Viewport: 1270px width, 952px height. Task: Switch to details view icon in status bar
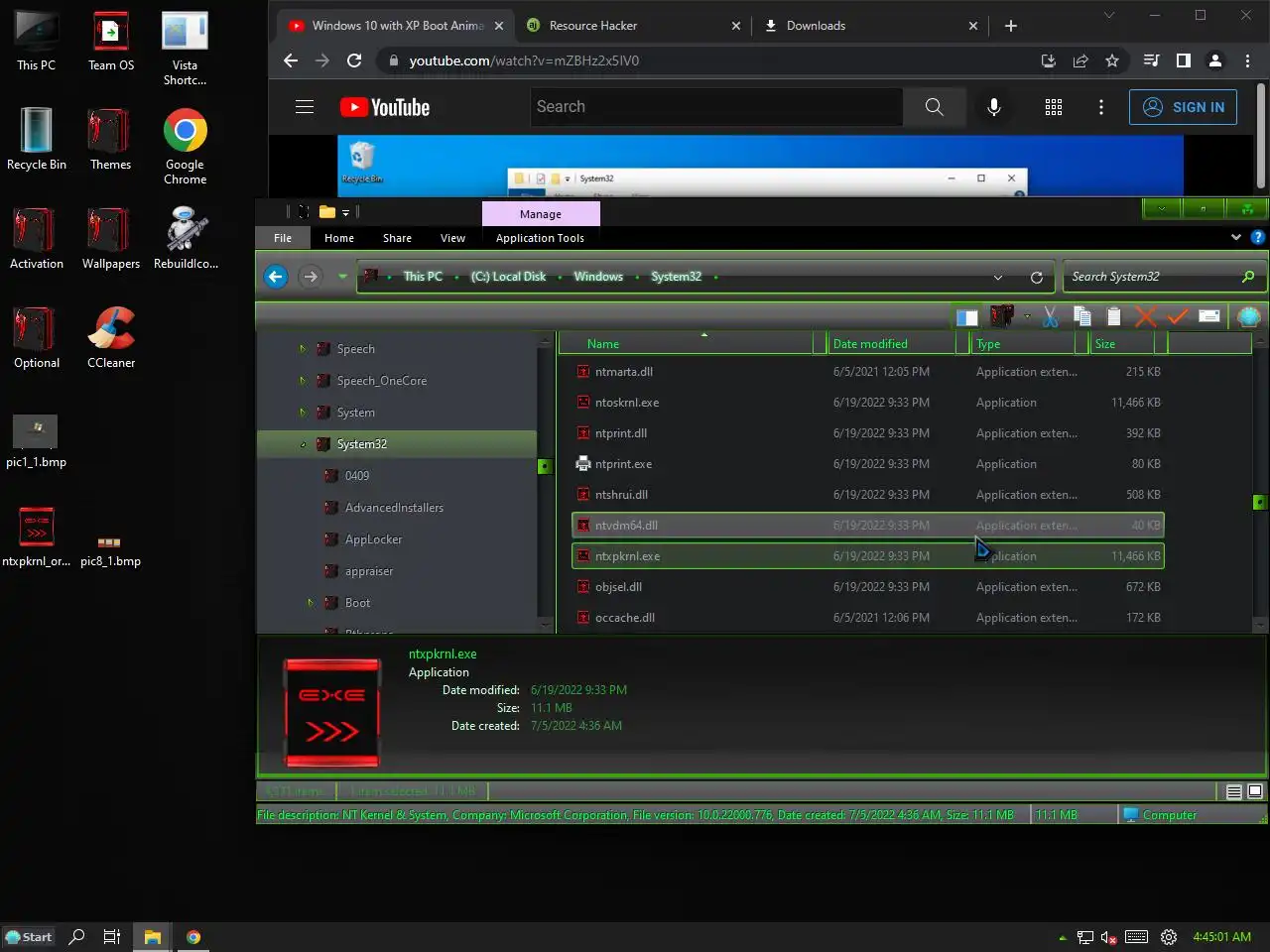pyautogui.click(x=1234, y=791)
